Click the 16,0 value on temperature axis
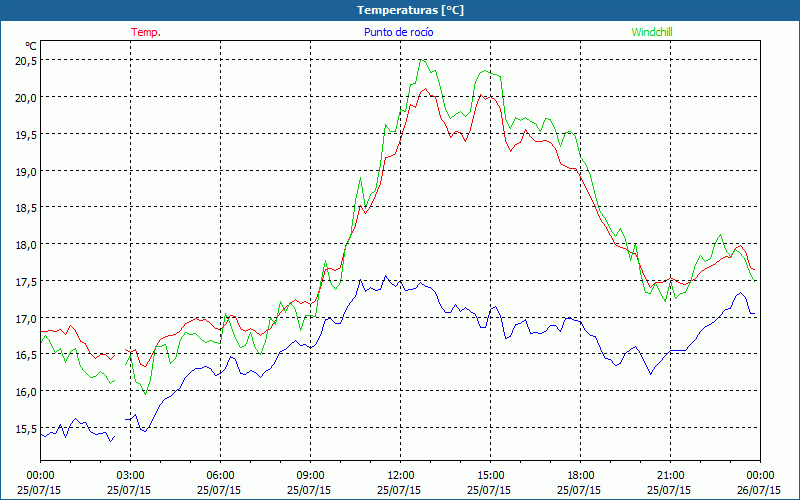Screen dimensions: 800x500 point(27,391)
